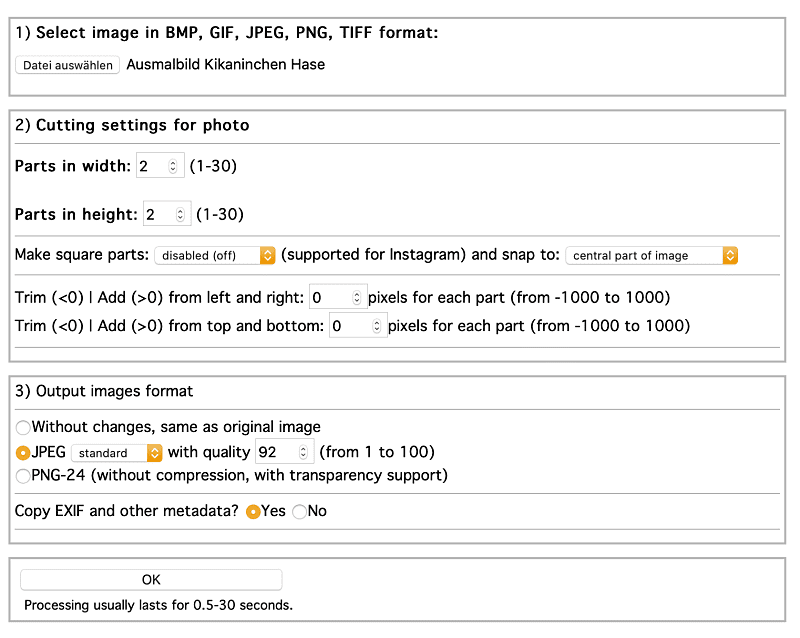This screenshot has height=638, width=800.
Task: Click the Parts in height stepper arrows
Action: point(180,214)
